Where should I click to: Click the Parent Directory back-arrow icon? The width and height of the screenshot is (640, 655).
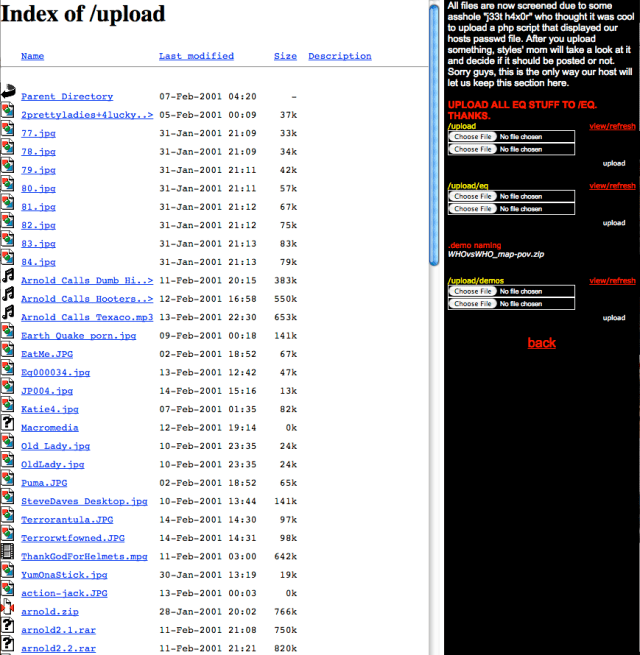point(8,94)
